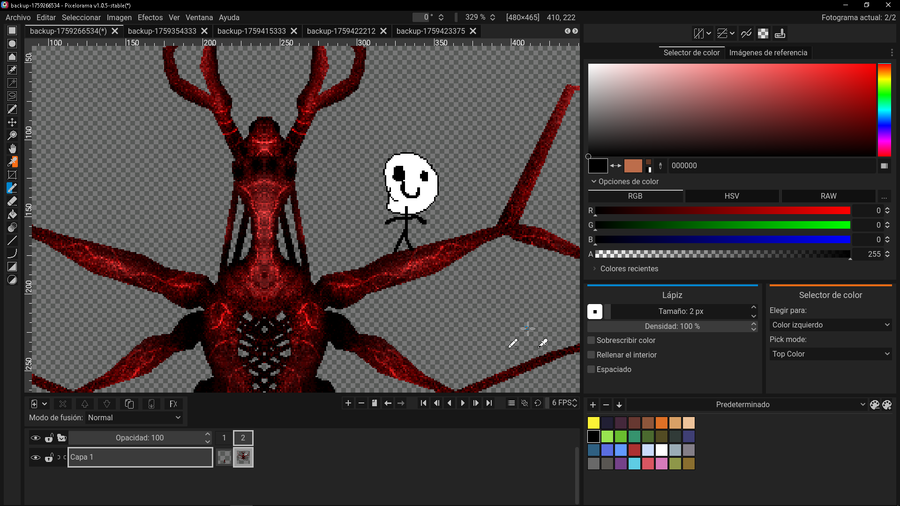900x506 pixels.
Task: Jump to the first frame
Action: [x=423, y=403]
